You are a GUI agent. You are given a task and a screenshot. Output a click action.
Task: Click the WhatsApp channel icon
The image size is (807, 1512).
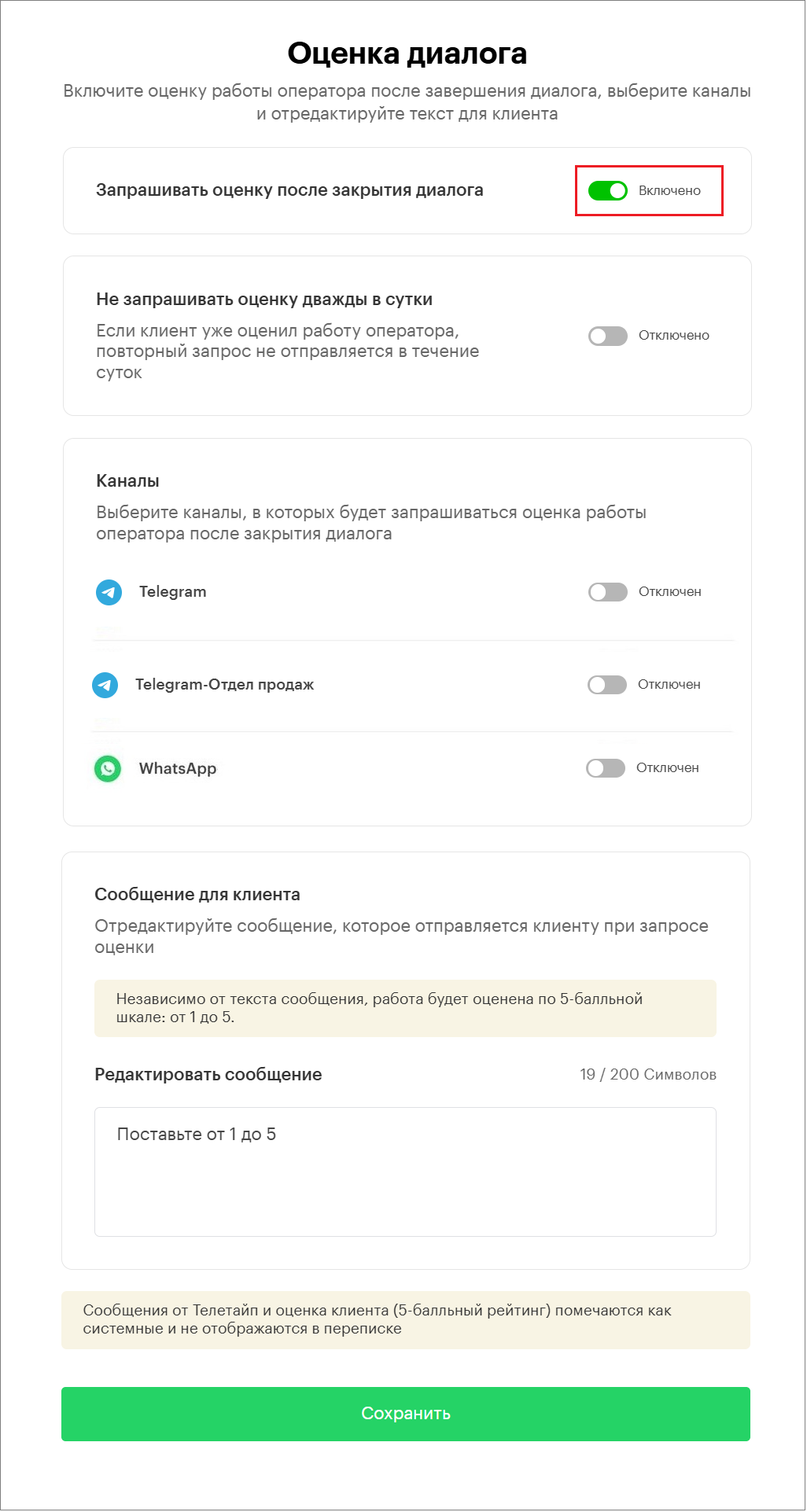108,768
